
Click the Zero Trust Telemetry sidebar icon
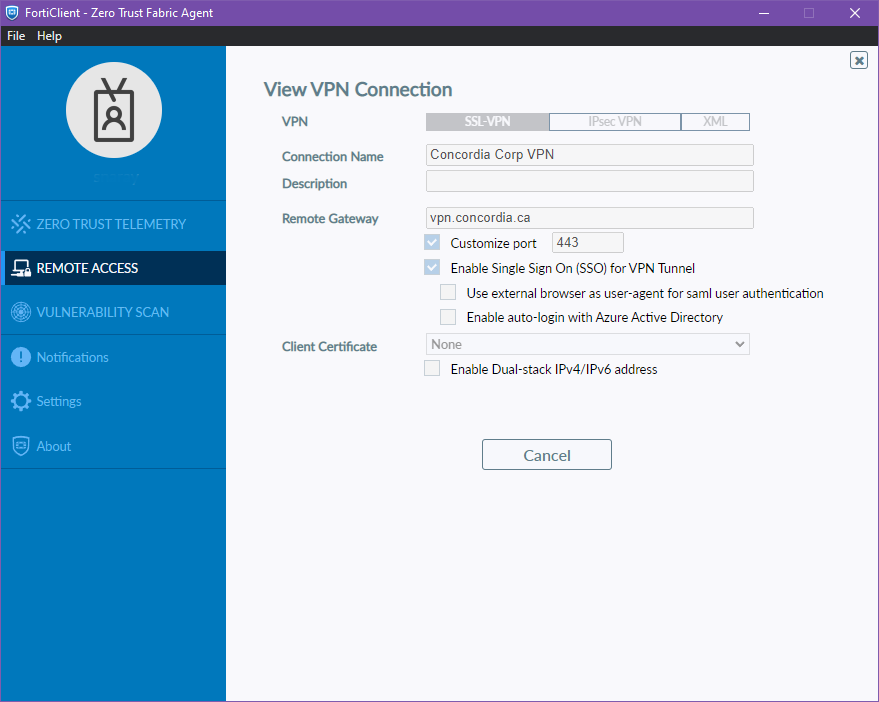[21, 224]
